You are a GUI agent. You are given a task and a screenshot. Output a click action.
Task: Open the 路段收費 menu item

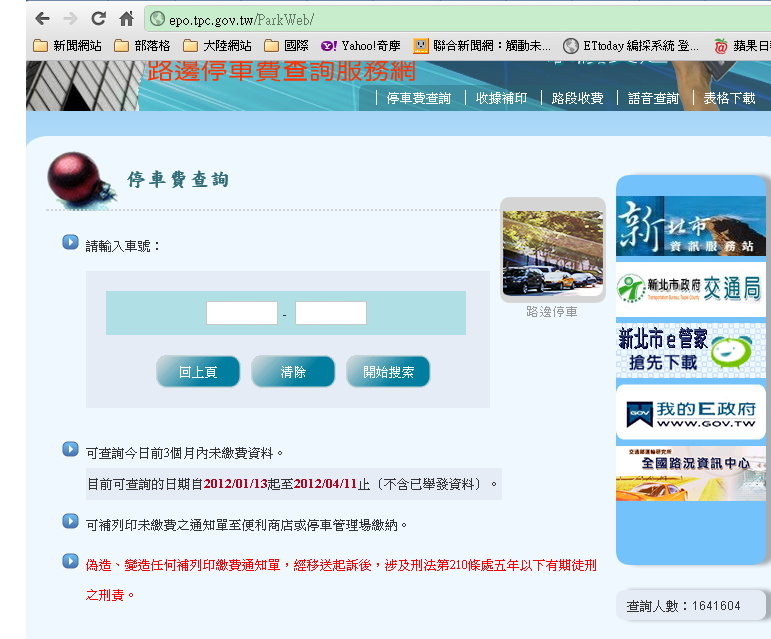coord(577,98)
